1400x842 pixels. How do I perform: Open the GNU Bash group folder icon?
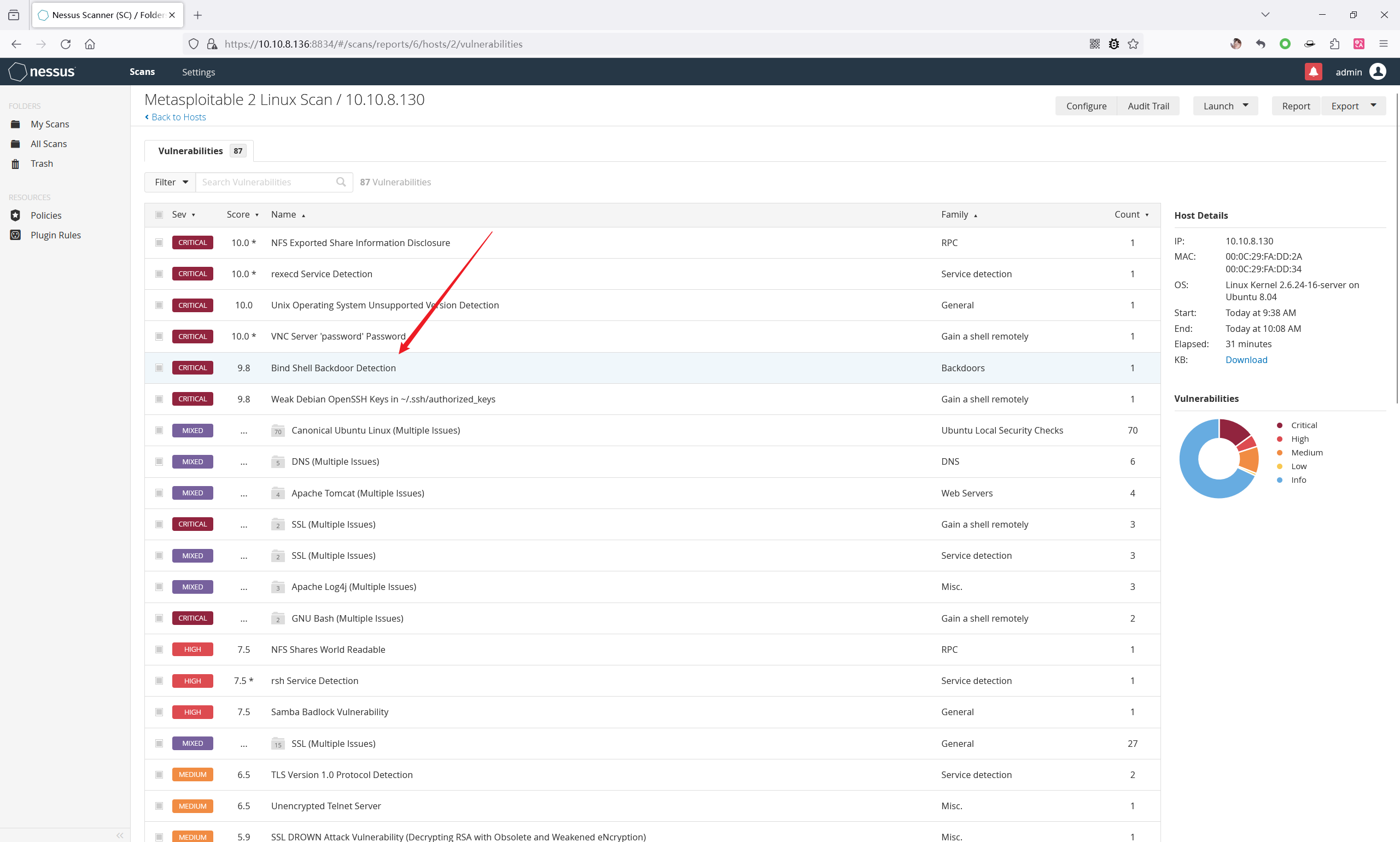[x=277, y=619]
